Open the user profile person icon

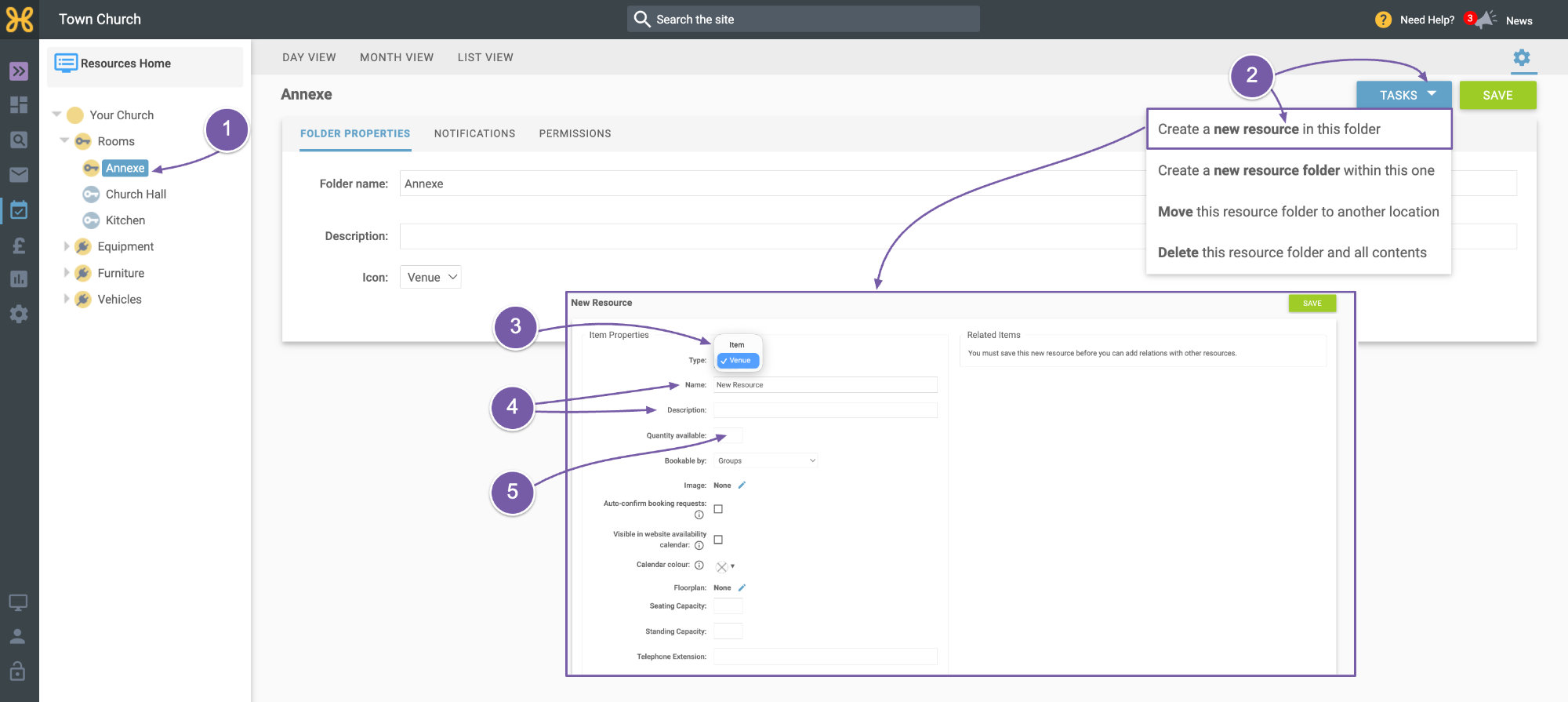[x=18, y=636]
